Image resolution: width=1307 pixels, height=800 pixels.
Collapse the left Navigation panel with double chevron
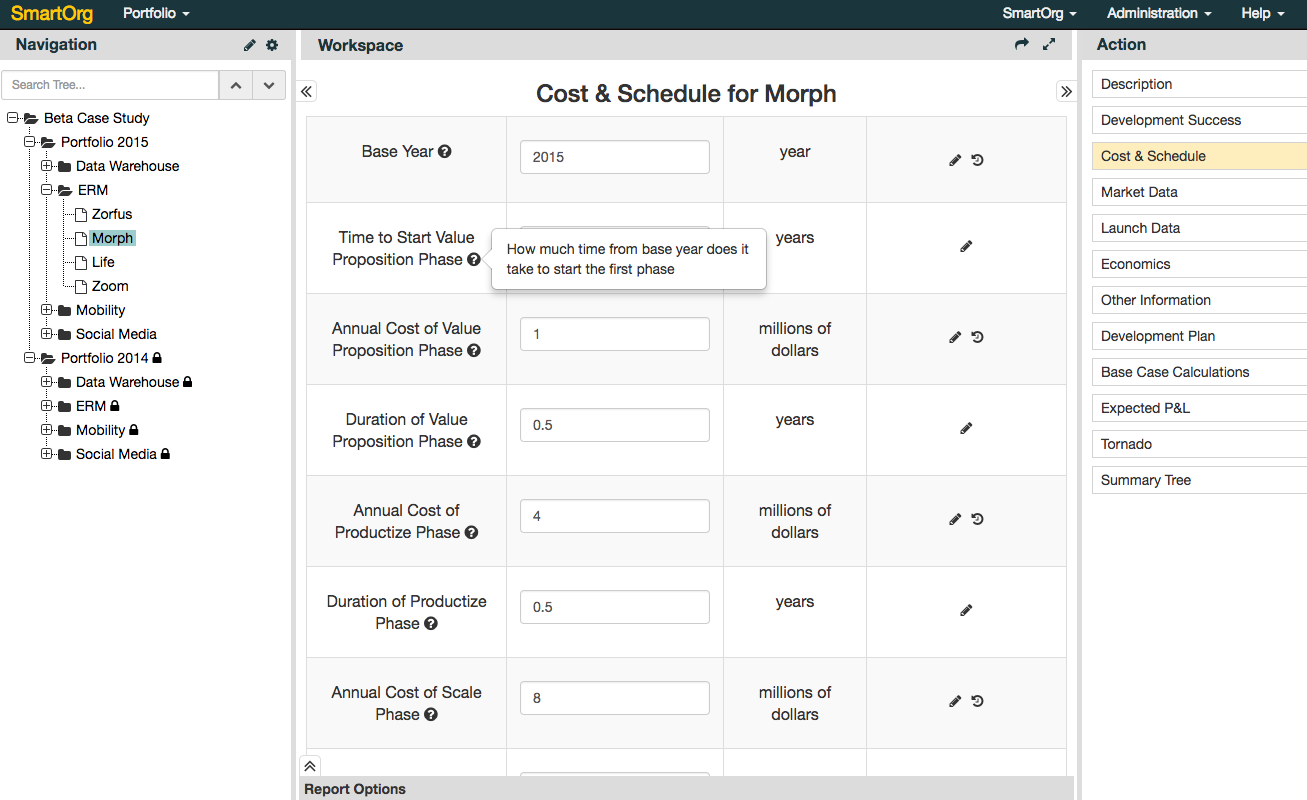coord(307,92)
